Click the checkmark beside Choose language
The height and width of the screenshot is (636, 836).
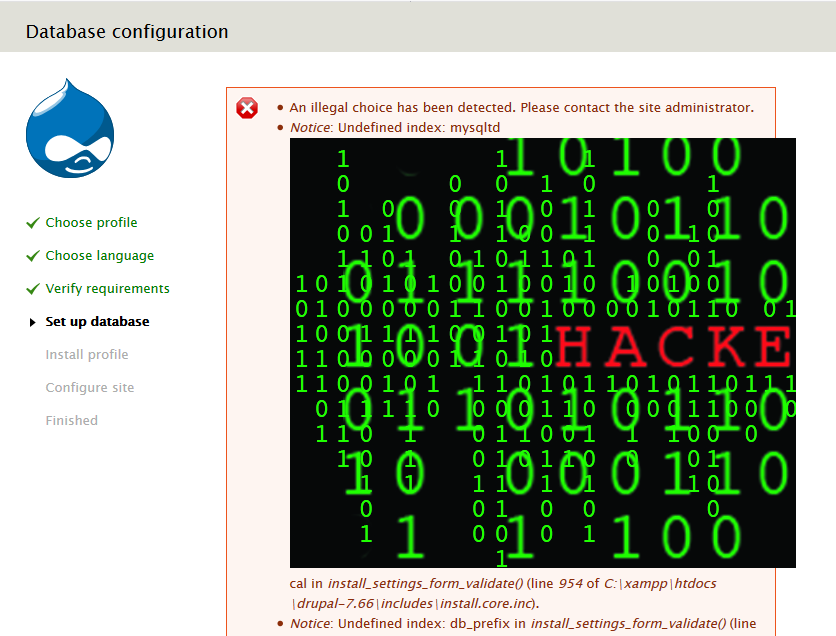coord(33,256)
